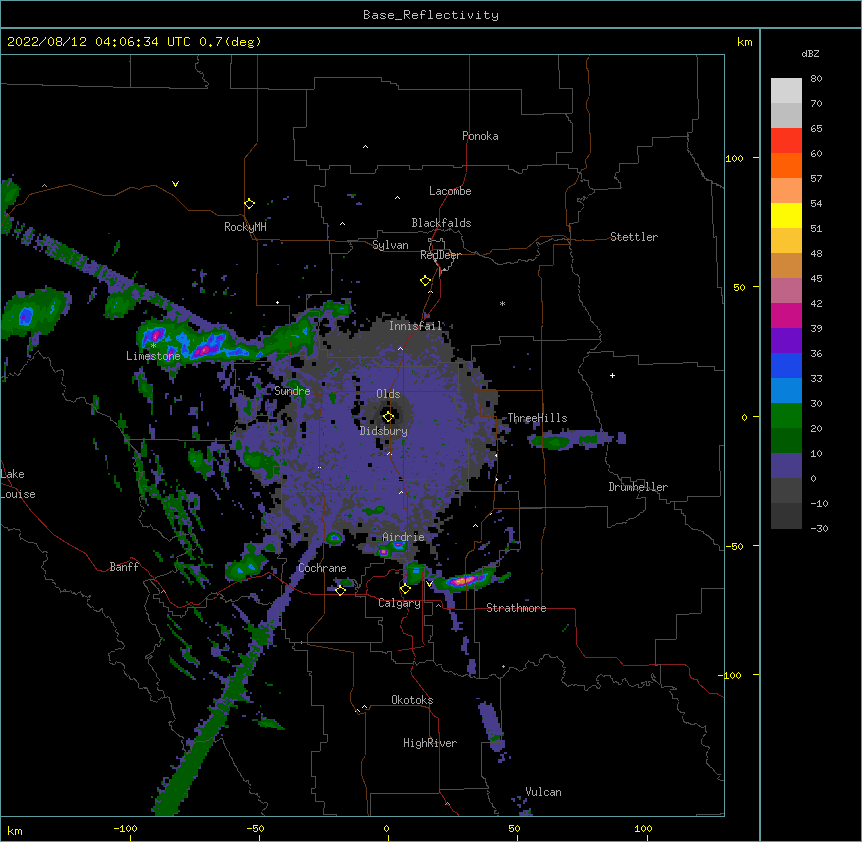Click the Base_Reflectivity title text
This screenshot has height=842, width=862.
tap(431, 15)
